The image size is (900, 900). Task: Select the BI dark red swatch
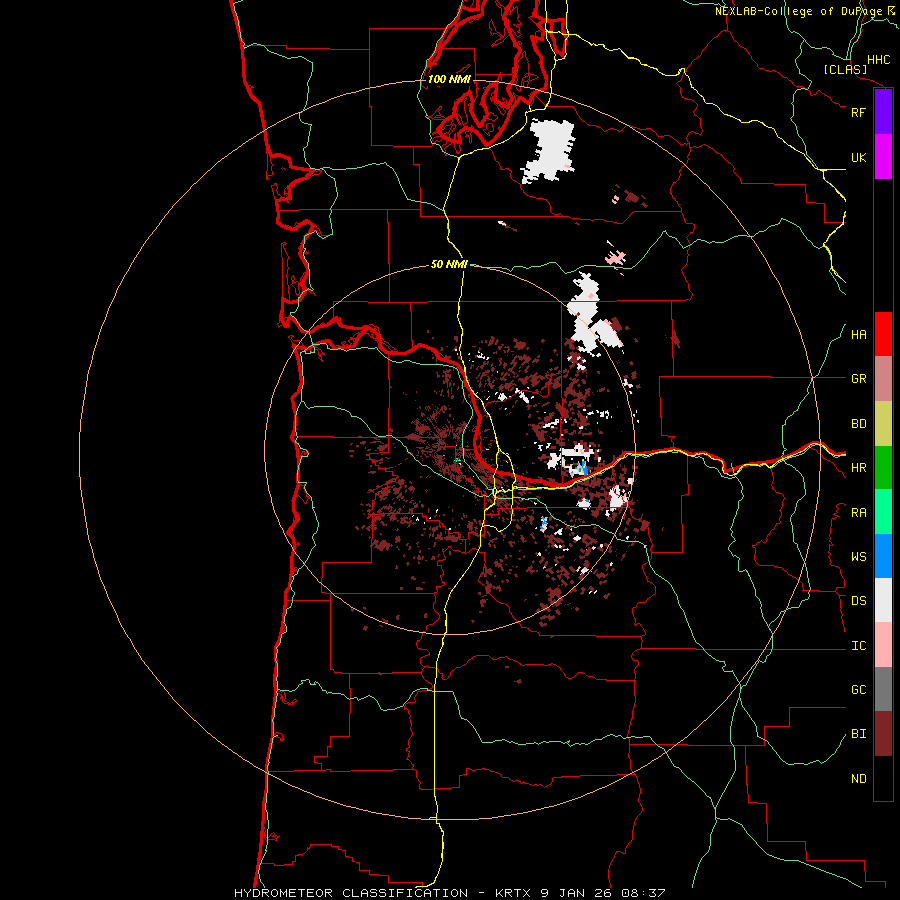pyautogui.click(x=883, y=734)
